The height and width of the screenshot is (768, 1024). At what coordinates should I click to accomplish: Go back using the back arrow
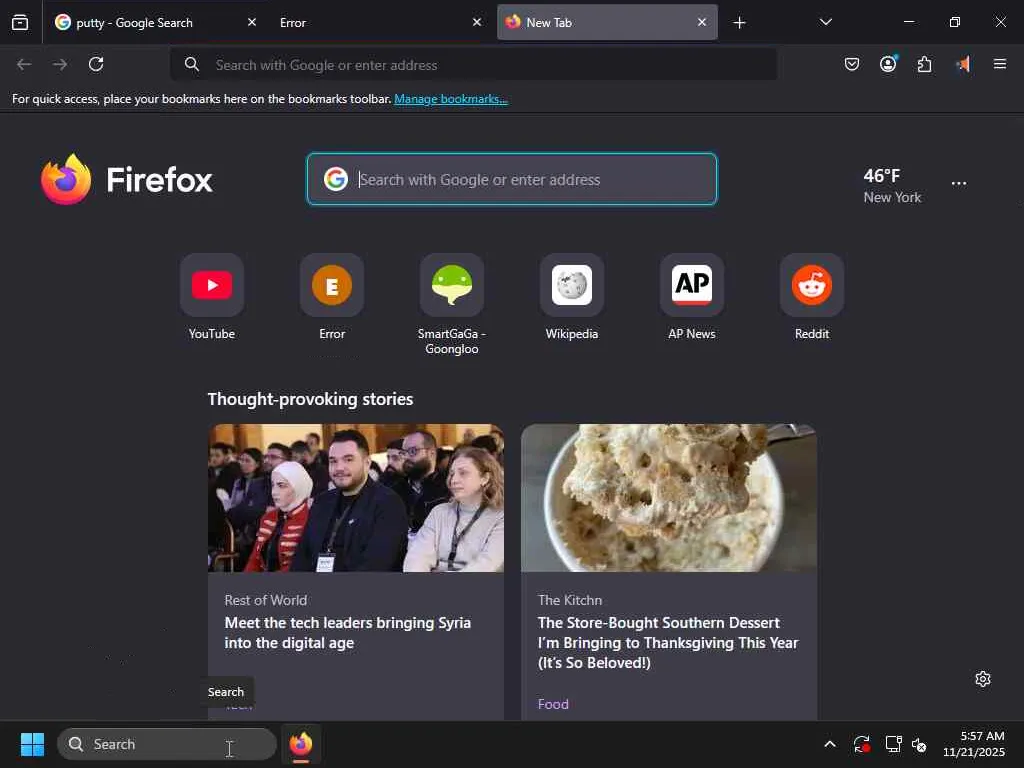(x=24, y=64)
